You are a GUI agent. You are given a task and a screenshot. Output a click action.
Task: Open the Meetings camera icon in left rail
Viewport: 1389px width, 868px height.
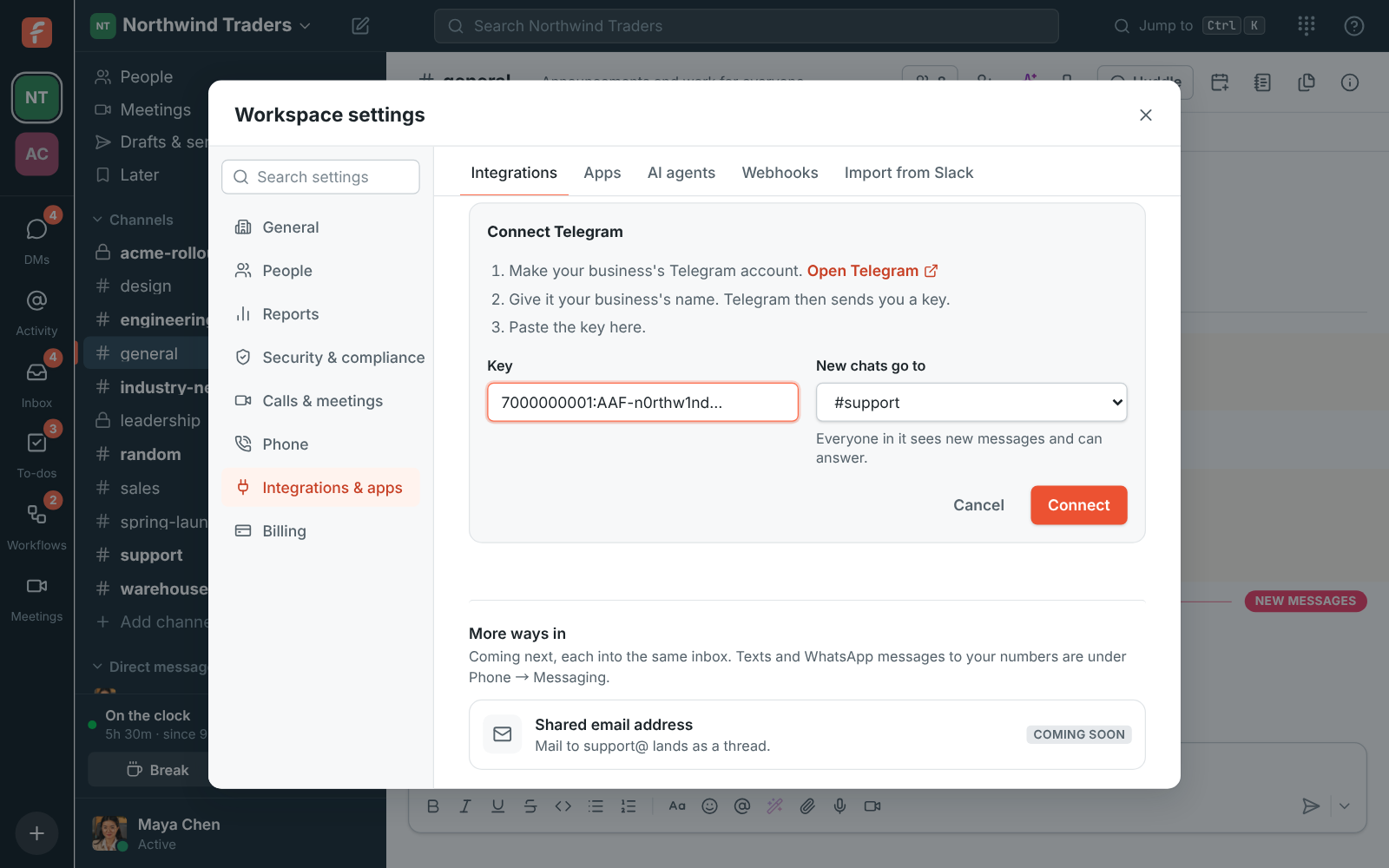tap(36, 586)
